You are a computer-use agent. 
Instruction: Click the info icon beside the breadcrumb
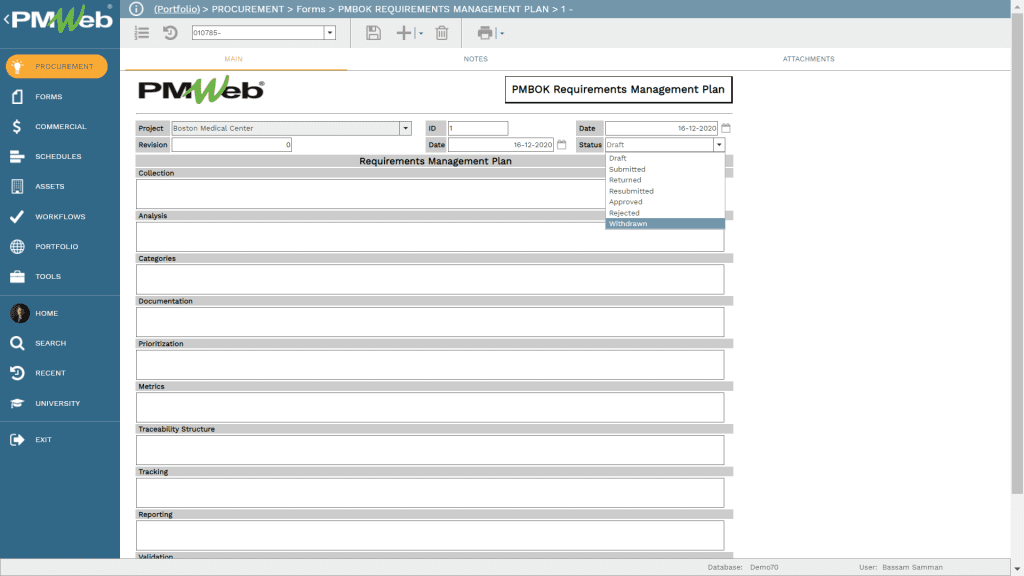(136, 9)
